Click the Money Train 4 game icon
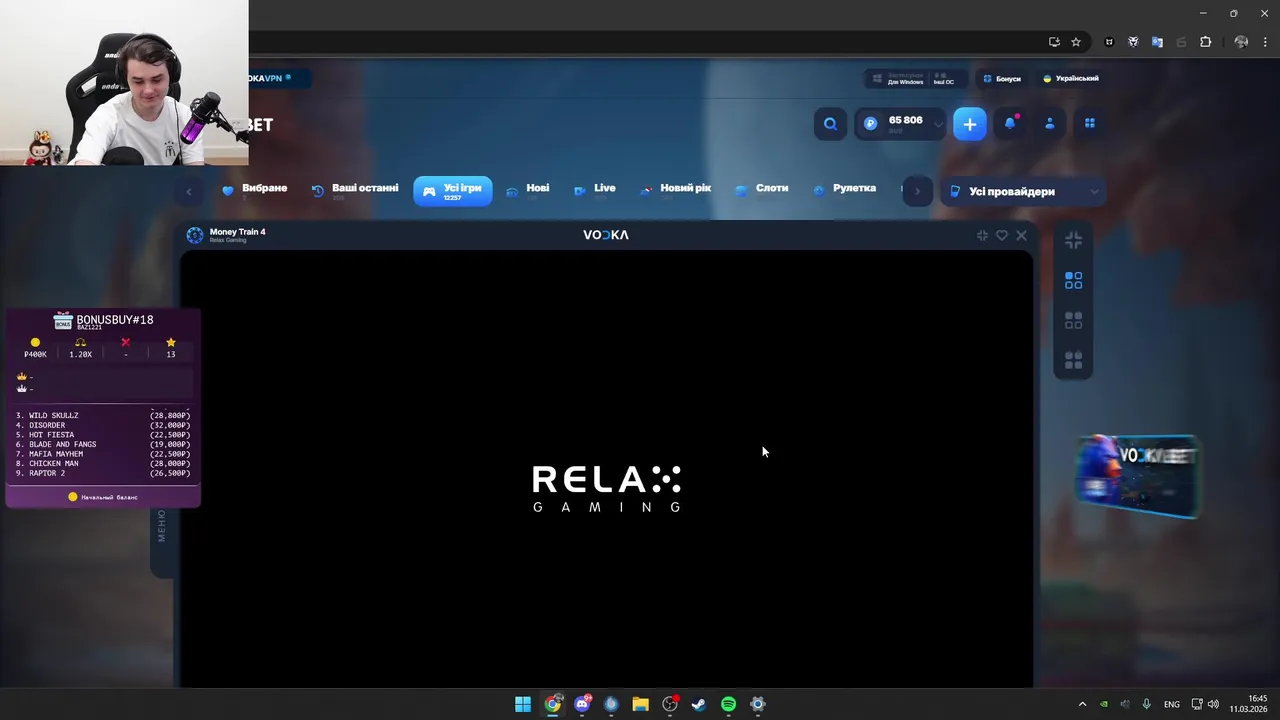The image size is (1280, 720). tap(195, 235)
